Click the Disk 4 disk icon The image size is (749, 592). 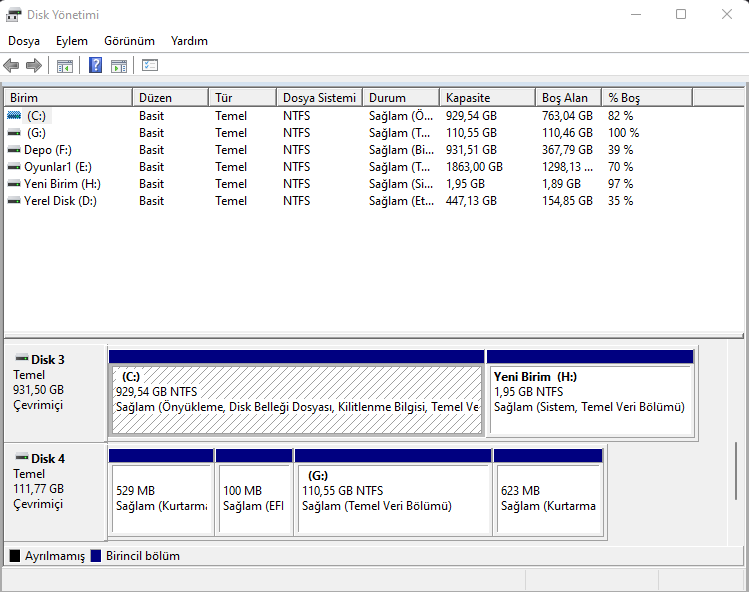pyautogui.click(x=21, y=457)
